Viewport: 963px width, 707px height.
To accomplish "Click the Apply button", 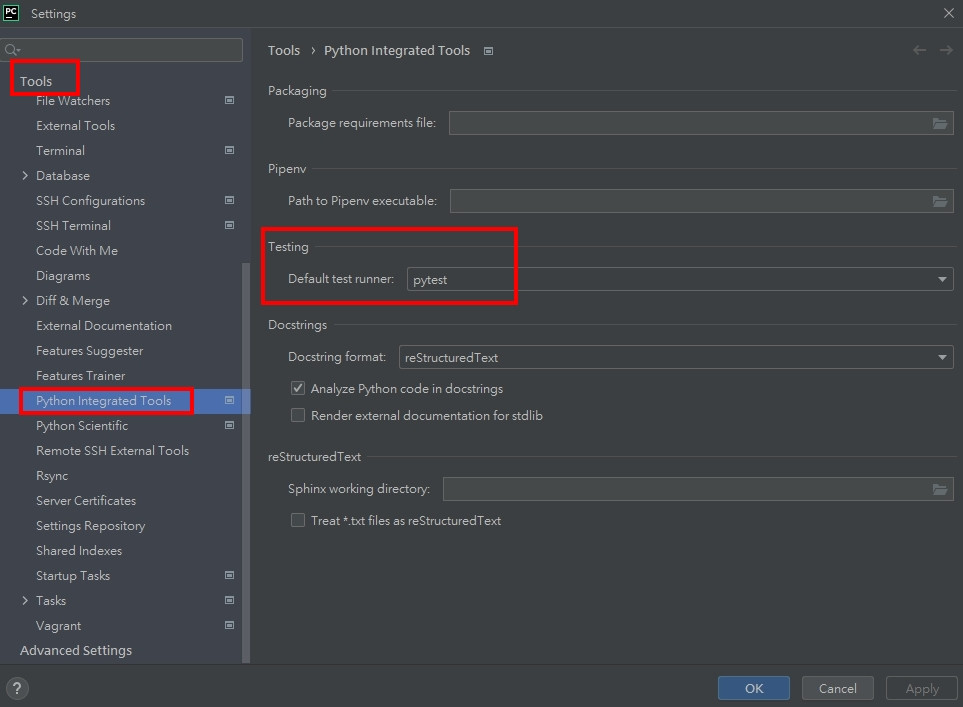I will pos(922,688).
